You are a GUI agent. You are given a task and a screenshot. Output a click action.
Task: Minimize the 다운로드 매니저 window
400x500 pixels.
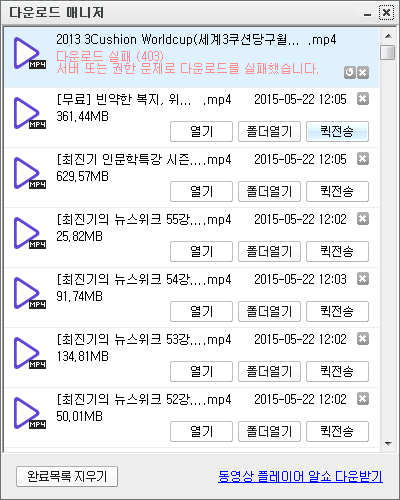pyautogui.click(x=367, y=13)
